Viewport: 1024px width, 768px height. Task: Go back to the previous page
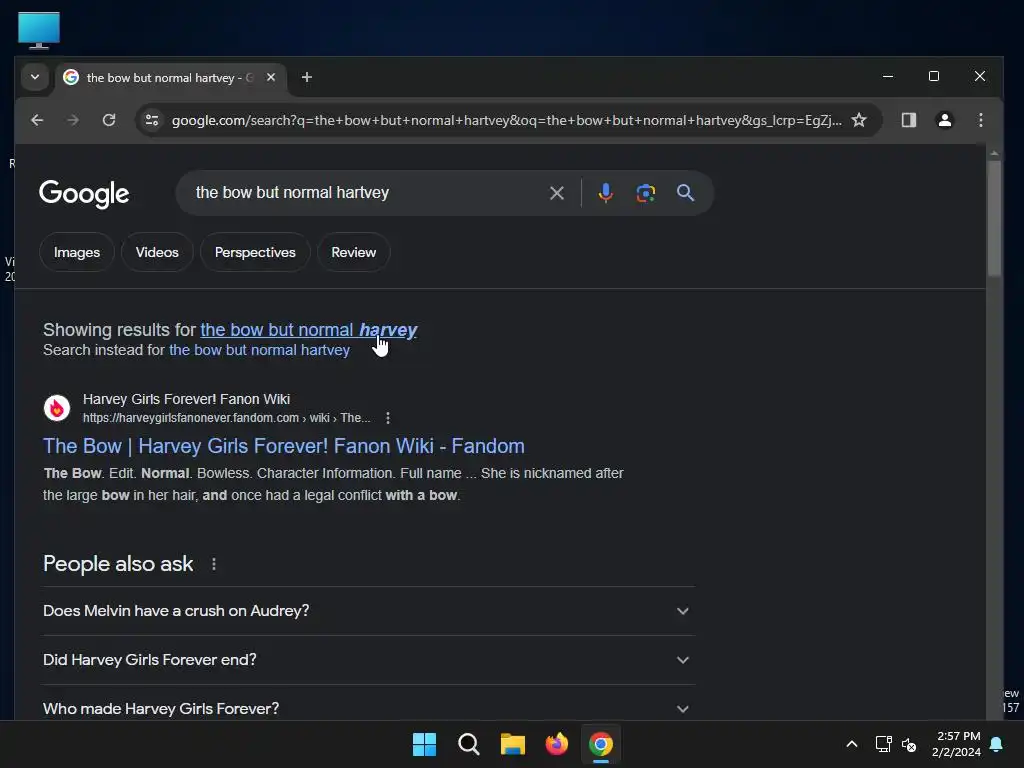coord(37,120)
